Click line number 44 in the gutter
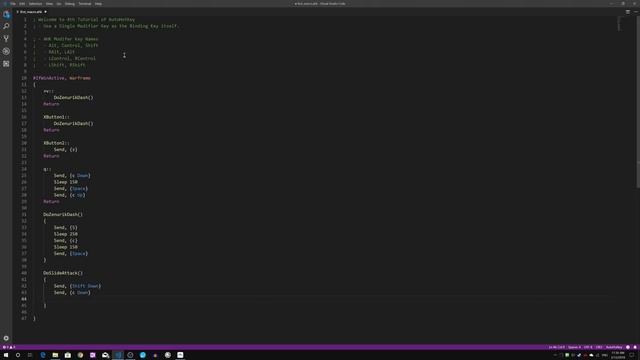 (24, 299)
